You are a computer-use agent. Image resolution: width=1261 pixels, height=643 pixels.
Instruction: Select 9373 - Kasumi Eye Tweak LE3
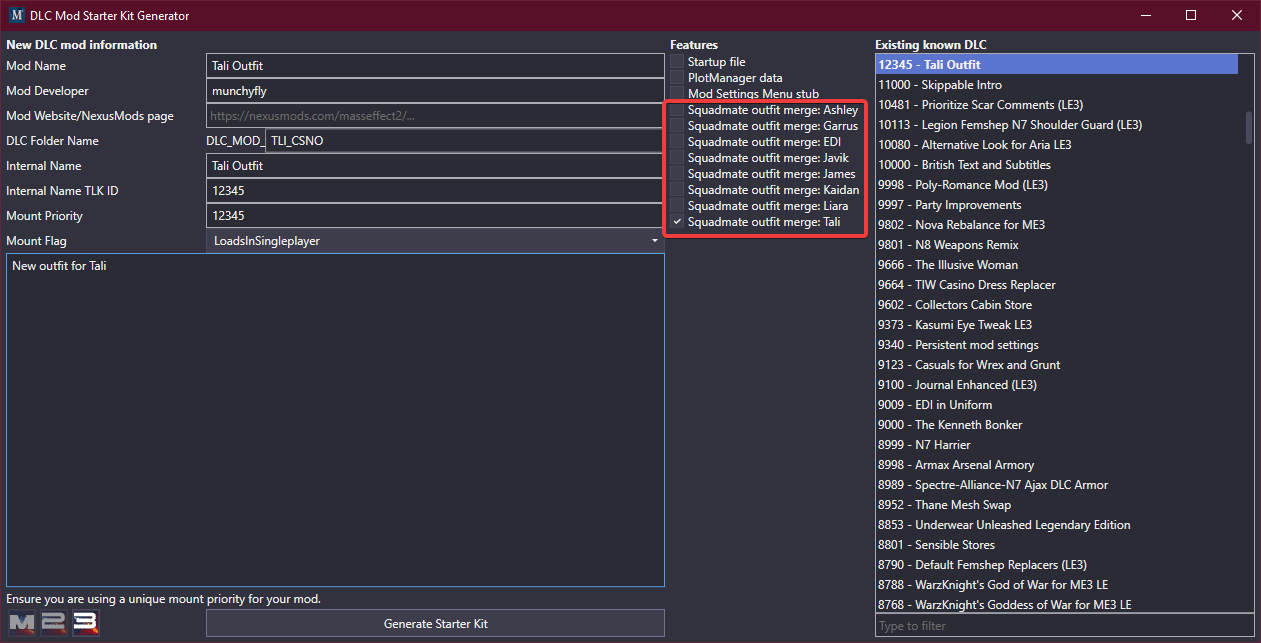1056,325
